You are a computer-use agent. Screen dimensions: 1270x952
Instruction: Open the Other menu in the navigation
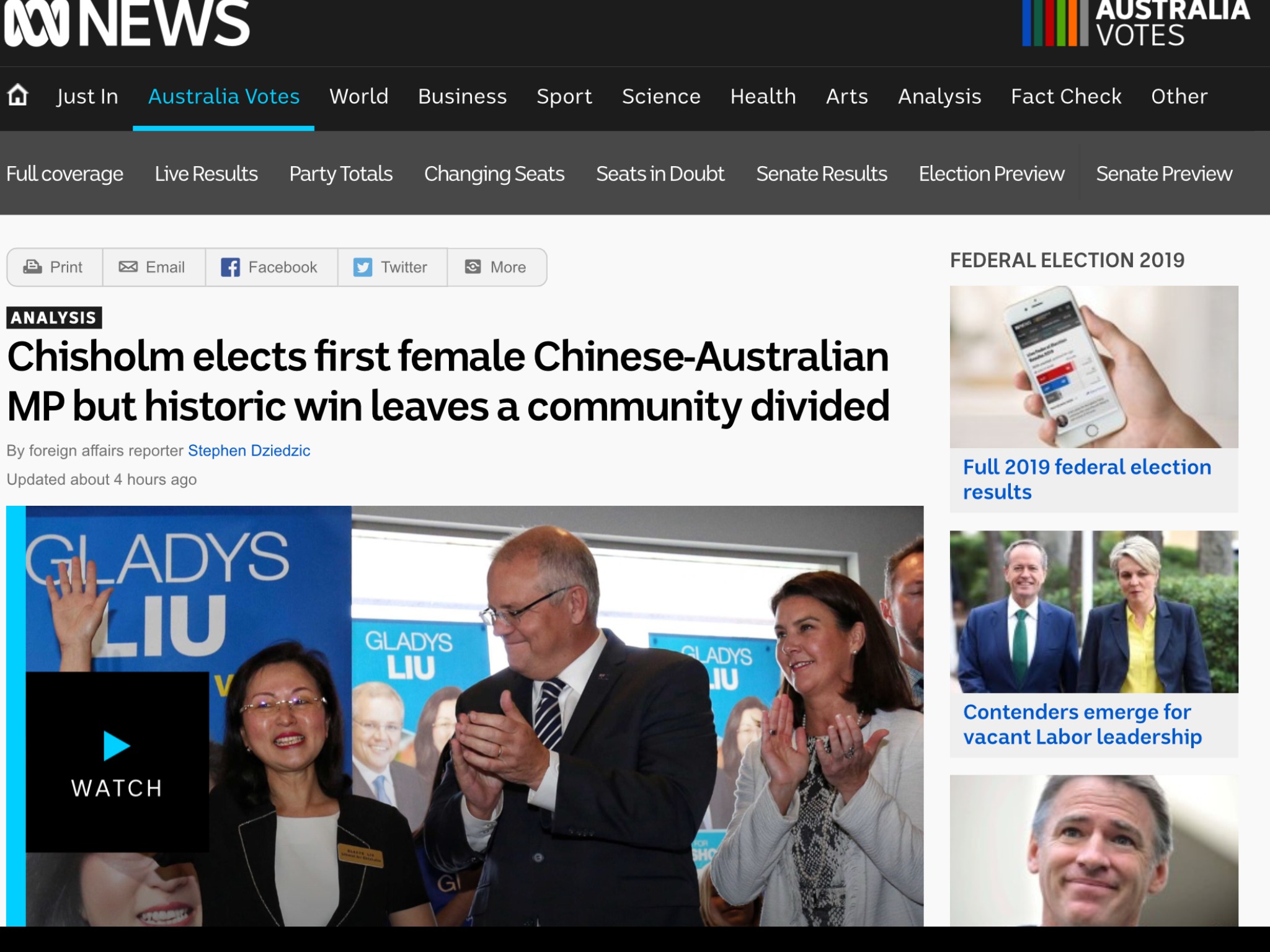click(1179, 96)
